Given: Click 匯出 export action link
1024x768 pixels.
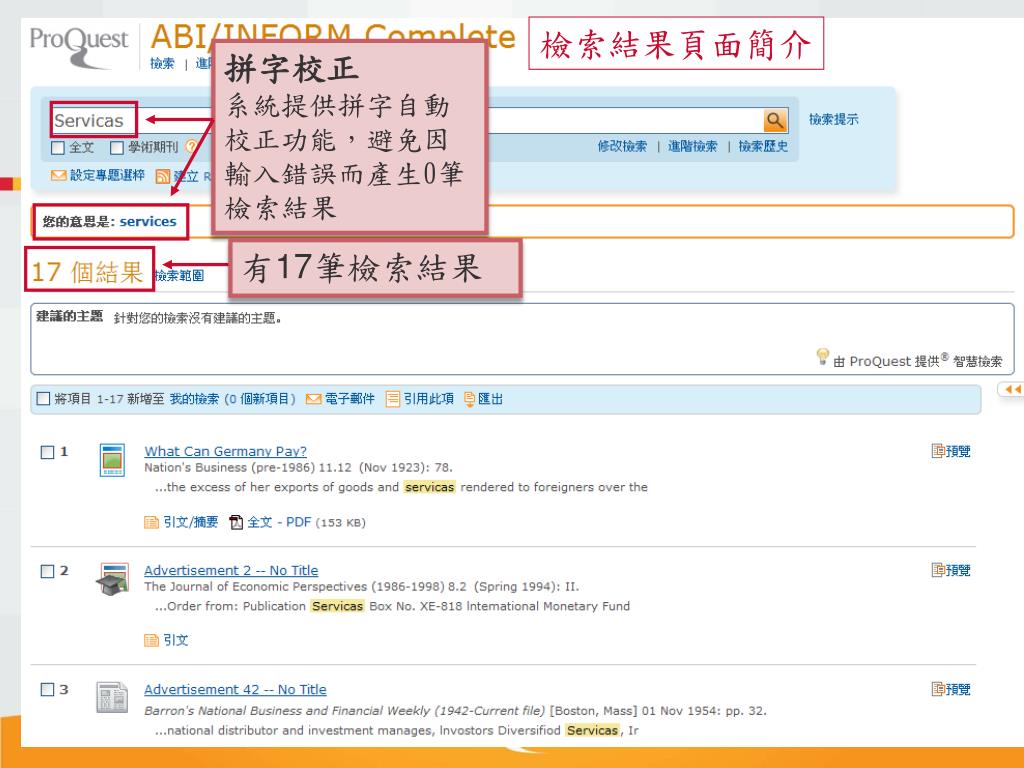Looking at the screenshot, I should click(490, 399).
